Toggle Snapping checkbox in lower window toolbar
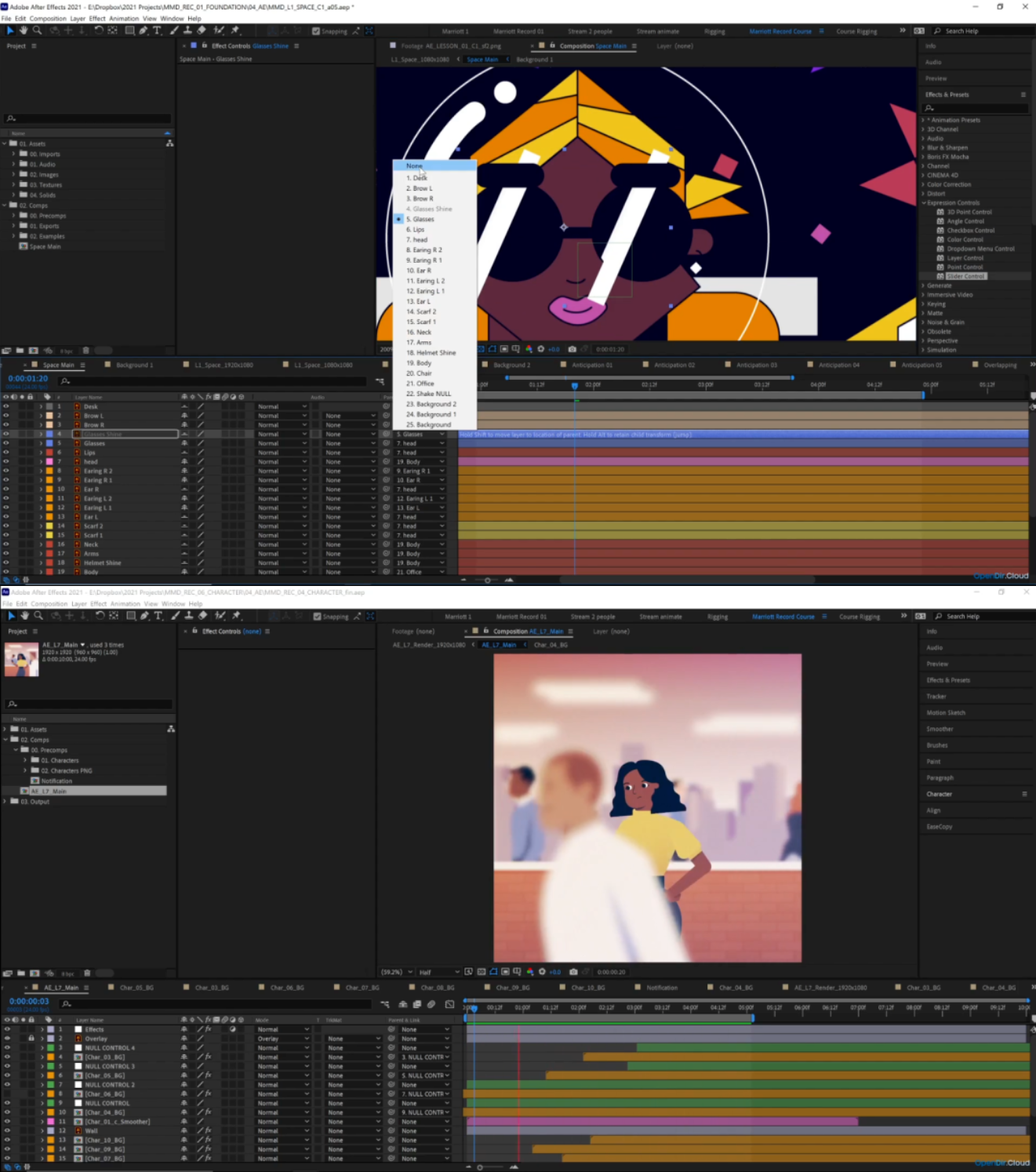Screen dimensions: 1036x1172 pos(317,617)
